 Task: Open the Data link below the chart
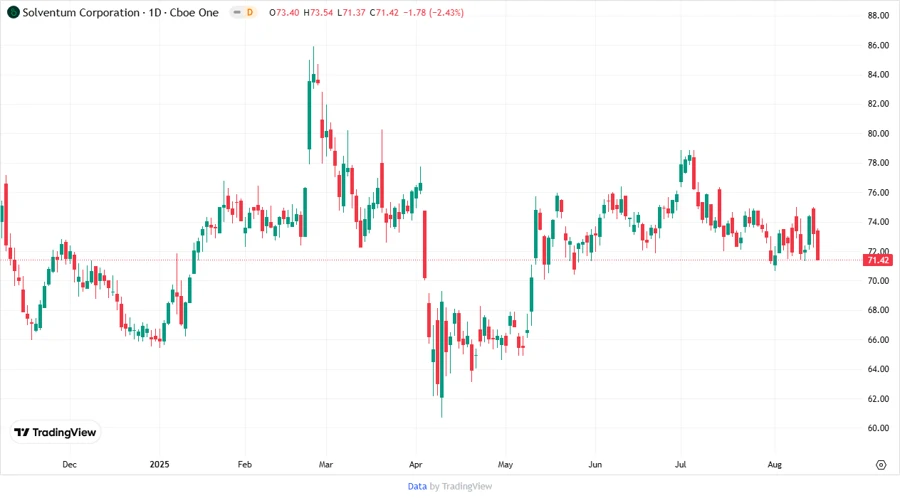pyautogui.click(x=417, y=487)
